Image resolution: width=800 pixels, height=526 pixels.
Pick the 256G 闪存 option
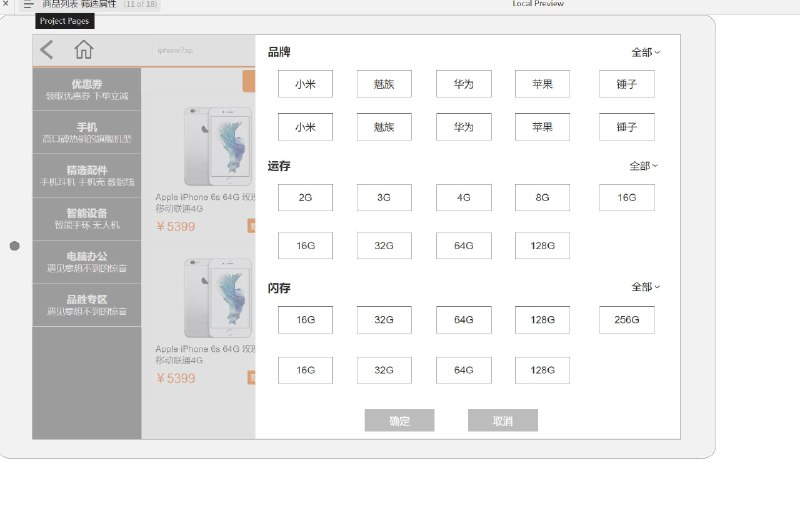point(627,320)
